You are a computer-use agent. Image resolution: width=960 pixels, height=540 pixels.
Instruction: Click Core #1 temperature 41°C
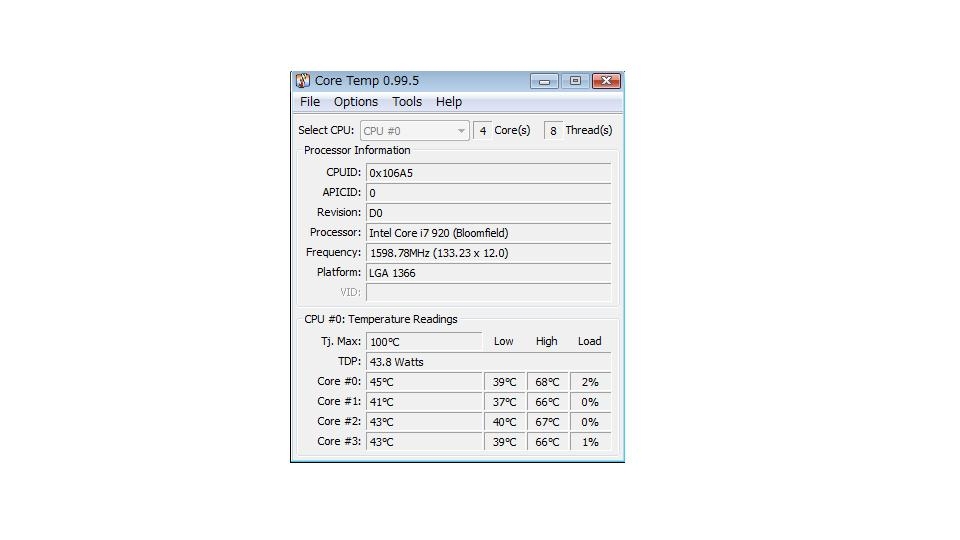(424, 402)
